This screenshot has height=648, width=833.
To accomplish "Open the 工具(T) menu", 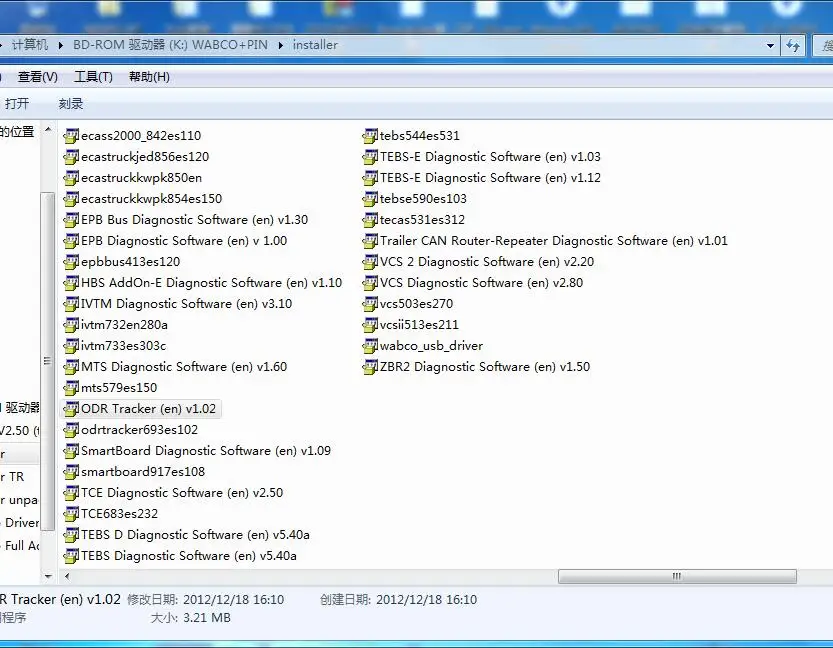I will (93, 77).
